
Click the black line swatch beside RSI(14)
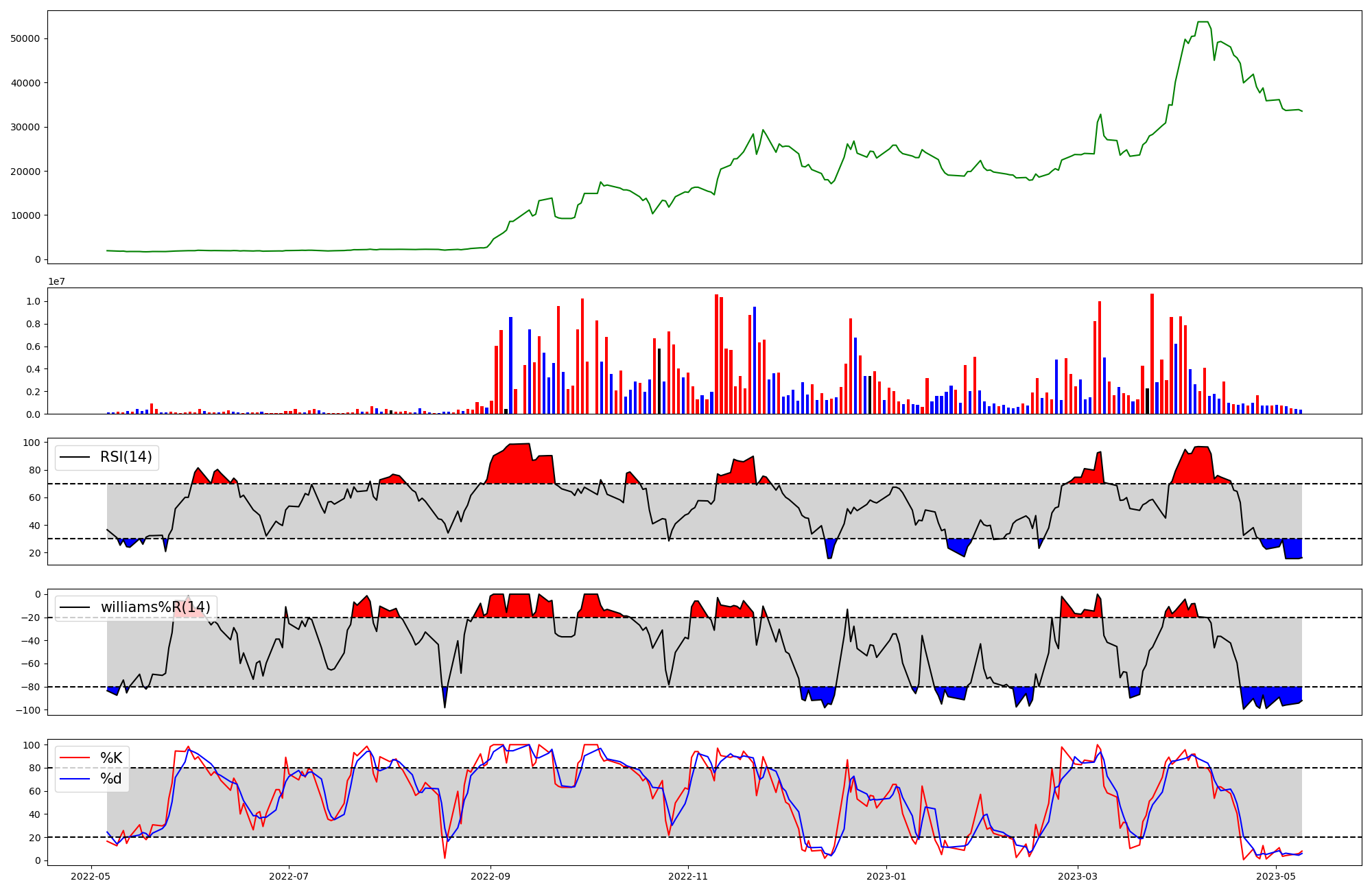pyautogui.click(x=75, y=457)
